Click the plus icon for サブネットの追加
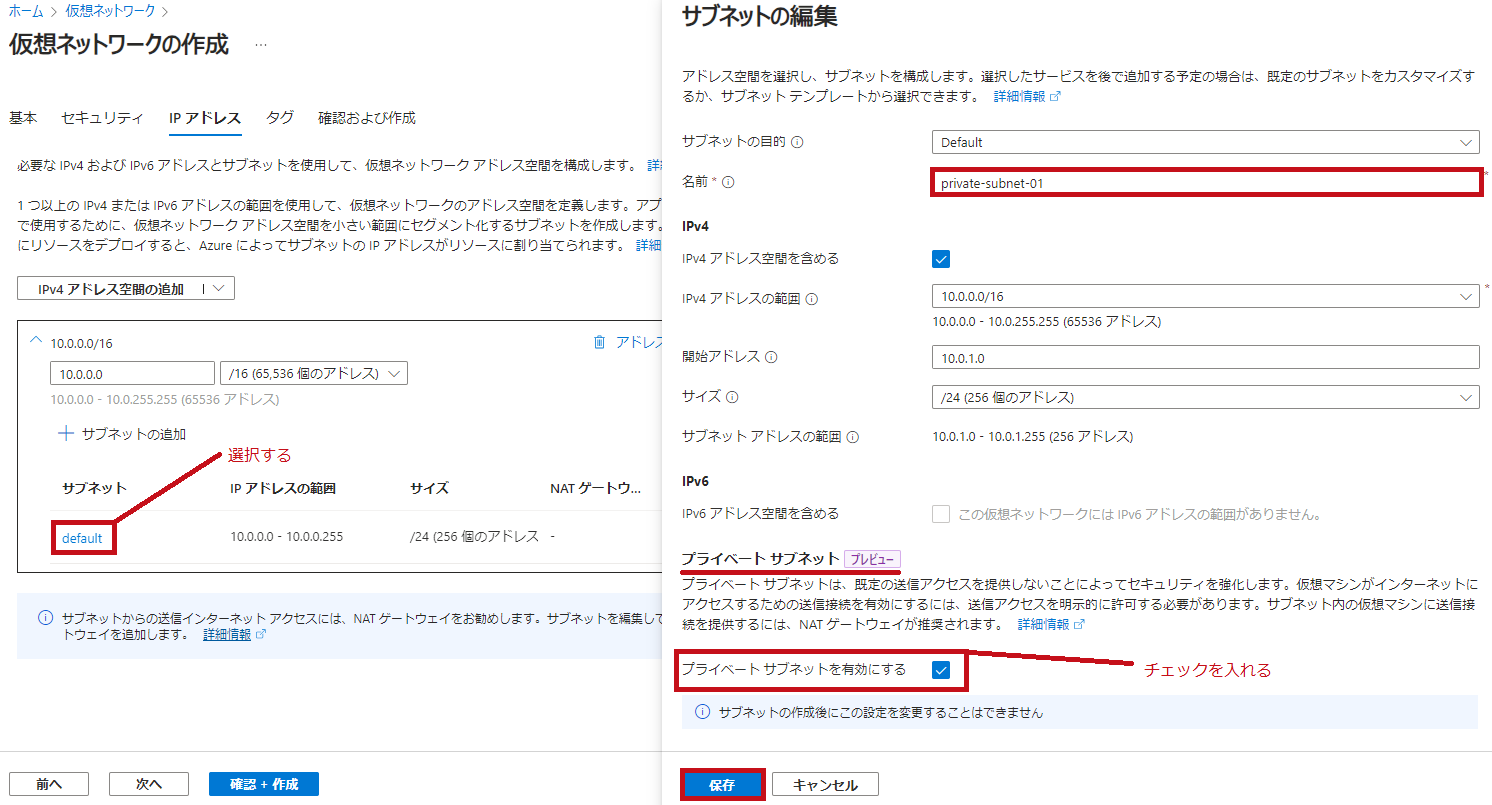1492x805 pixels. coord(66,434)
